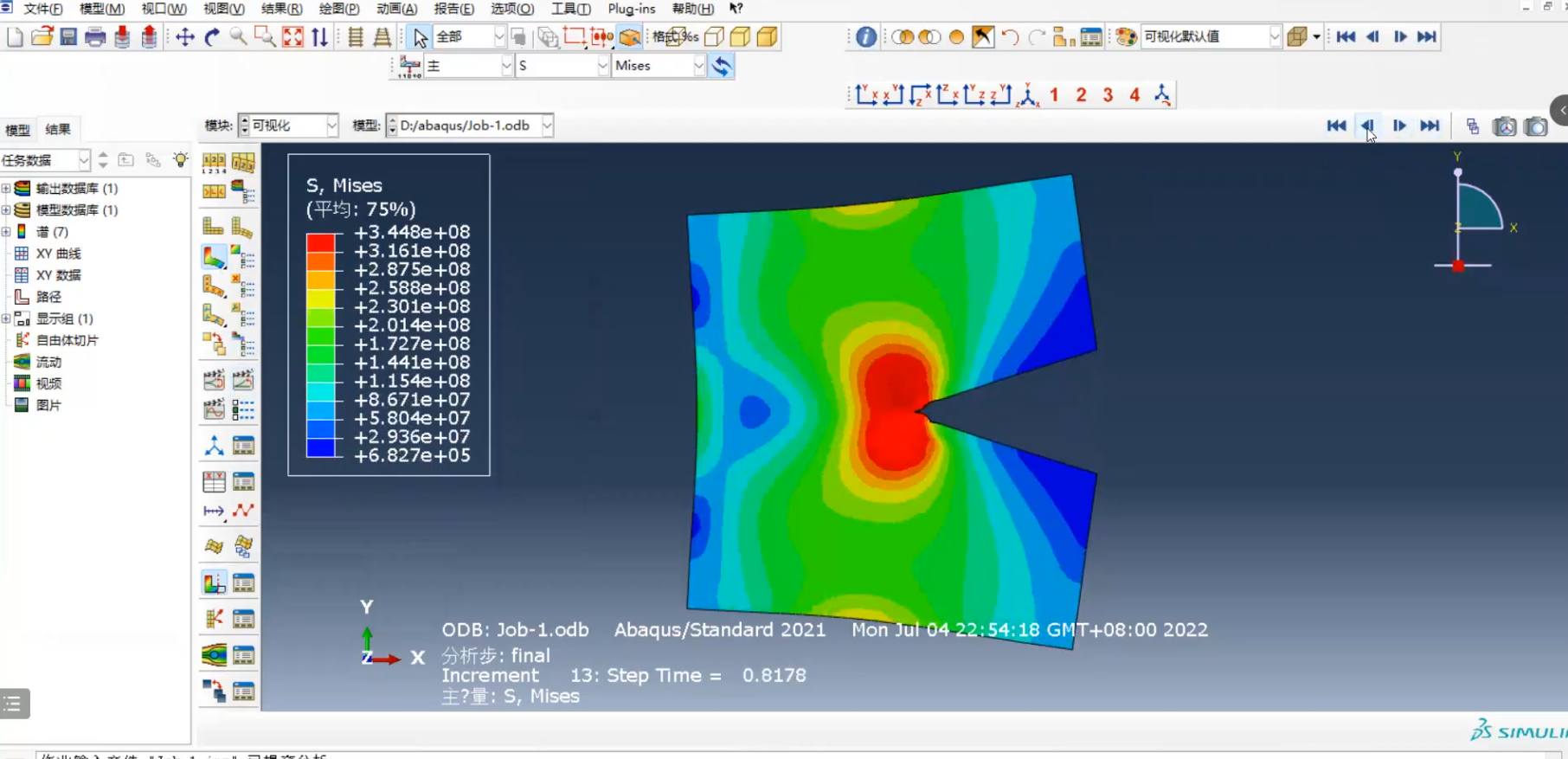Select the box zoom tool
The height and width of the screenshot is (759, 1568).
click(265, 37)
